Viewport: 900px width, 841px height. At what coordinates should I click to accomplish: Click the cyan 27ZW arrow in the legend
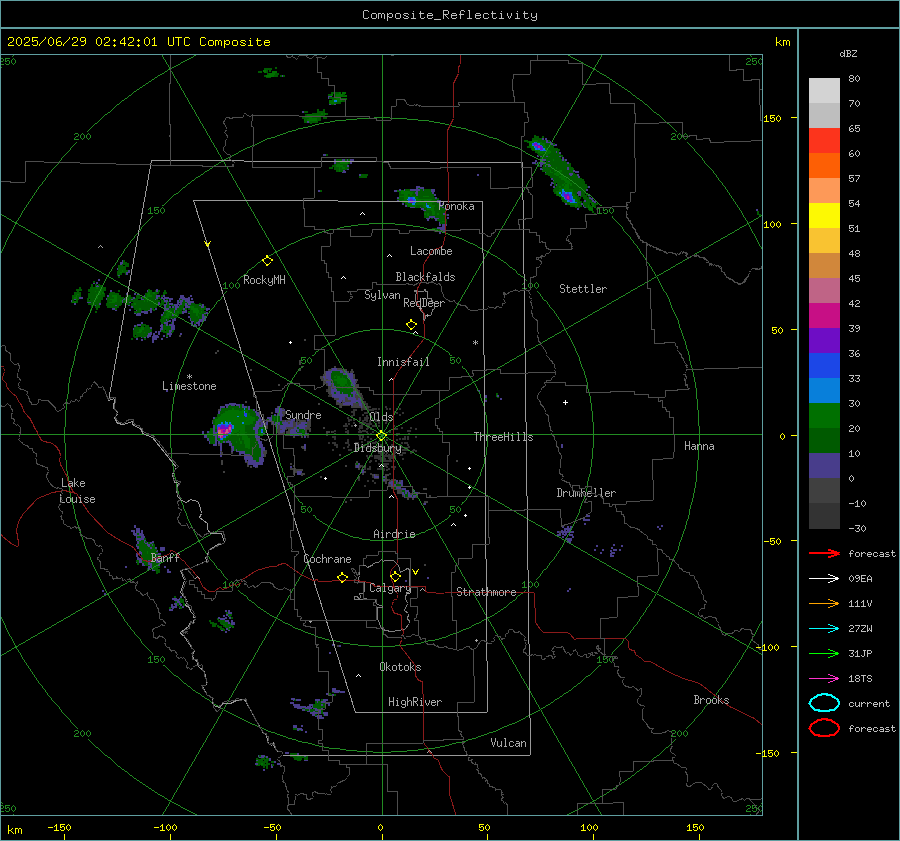click(824, 628)
